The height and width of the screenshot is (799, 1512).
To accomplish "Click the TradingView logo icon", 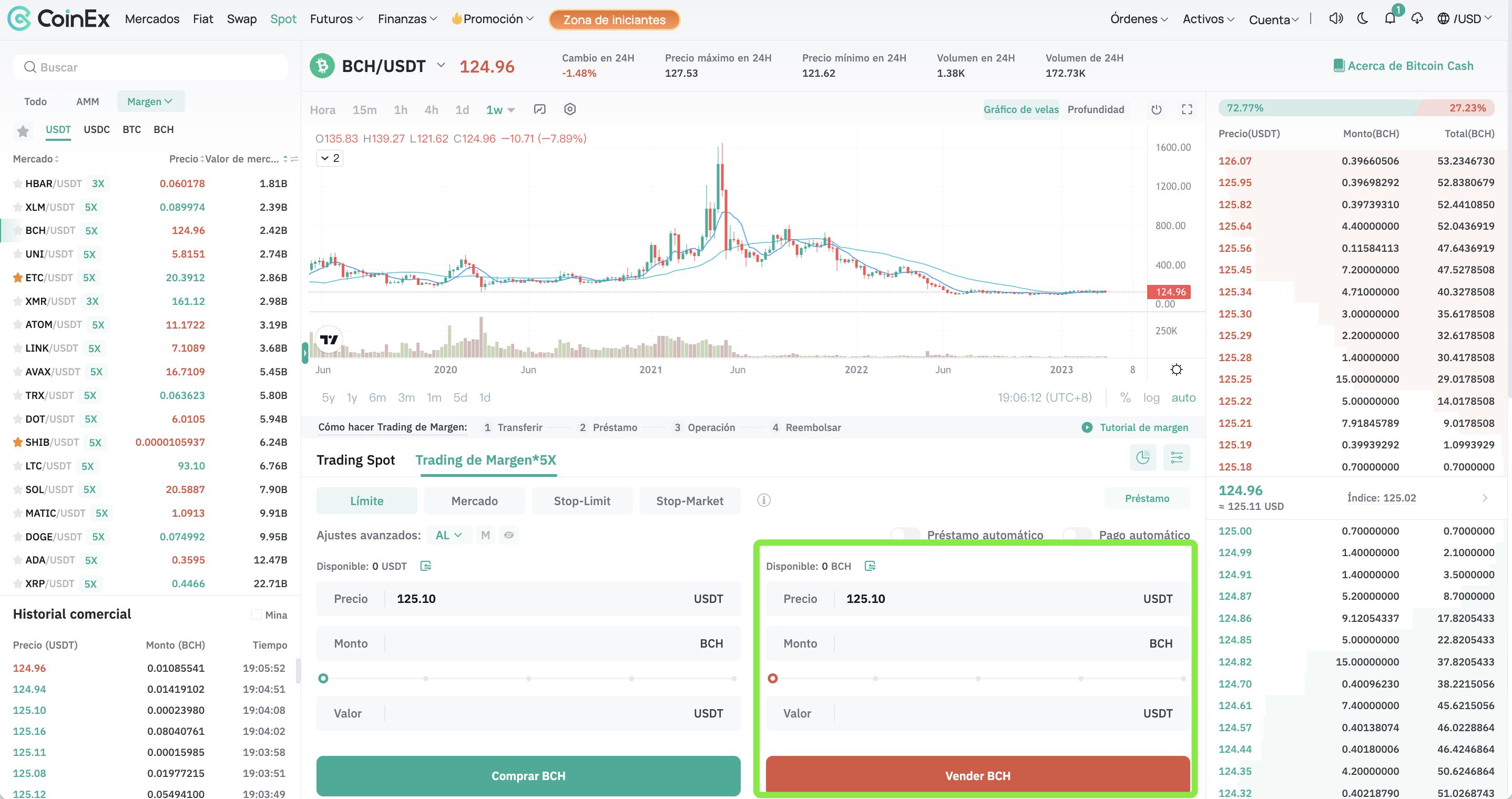I will [x=329, y=340].
